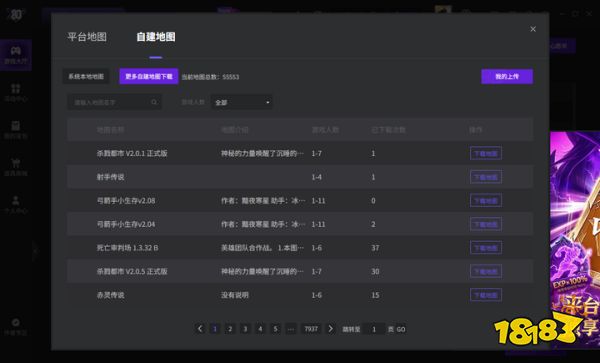The height and width of the screenshot is (363, 600).
Task: Click download count 15
Action: (375, 295)
